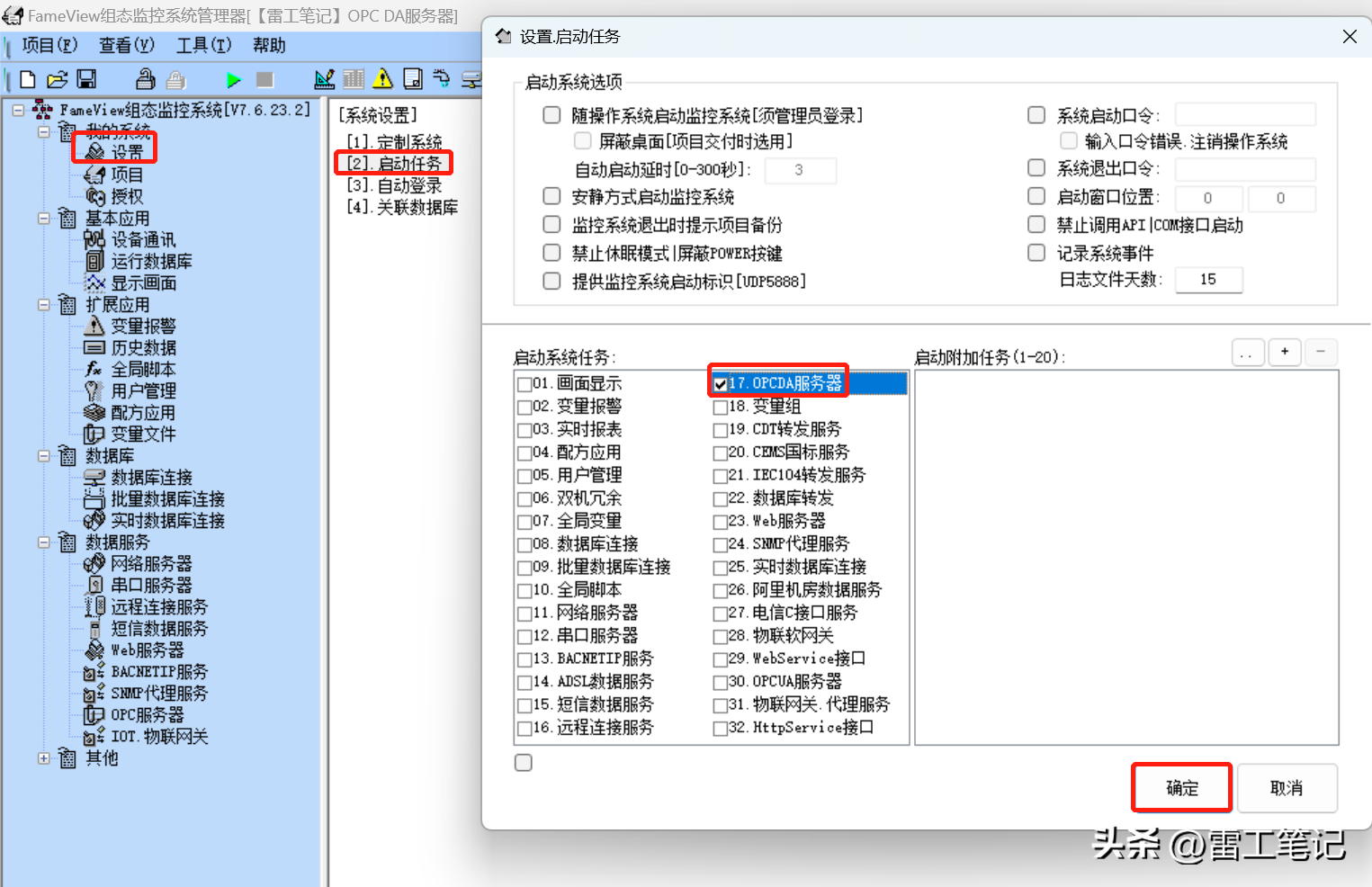1372x887 pixels.
Task: Enable the 01.画面显示 task checkbox
Action: click(x=525, y=384)
